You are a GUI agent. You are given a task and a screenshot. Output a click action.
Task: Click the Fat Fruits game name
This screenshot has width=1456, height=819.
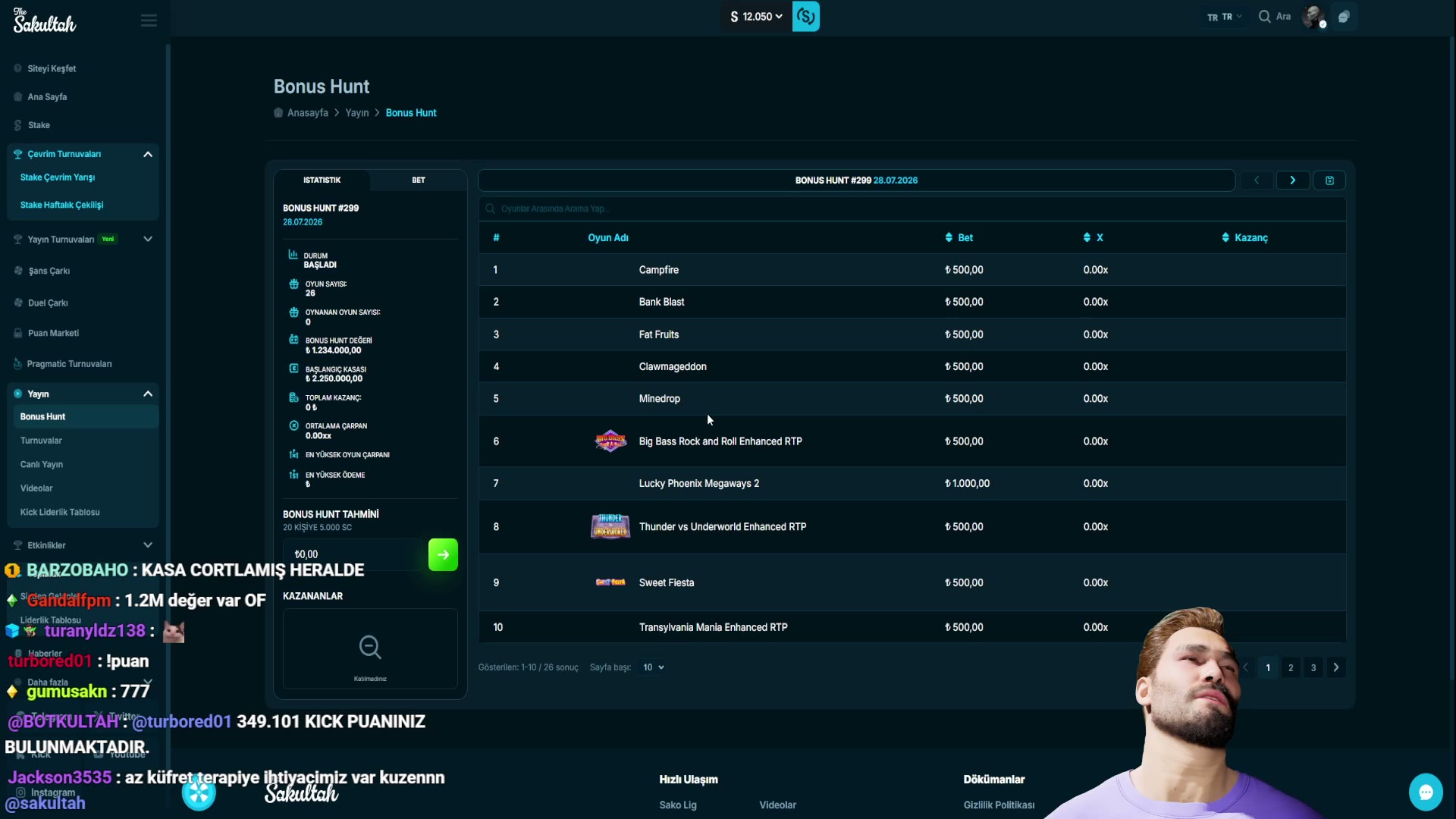click(x=659, y=334)
